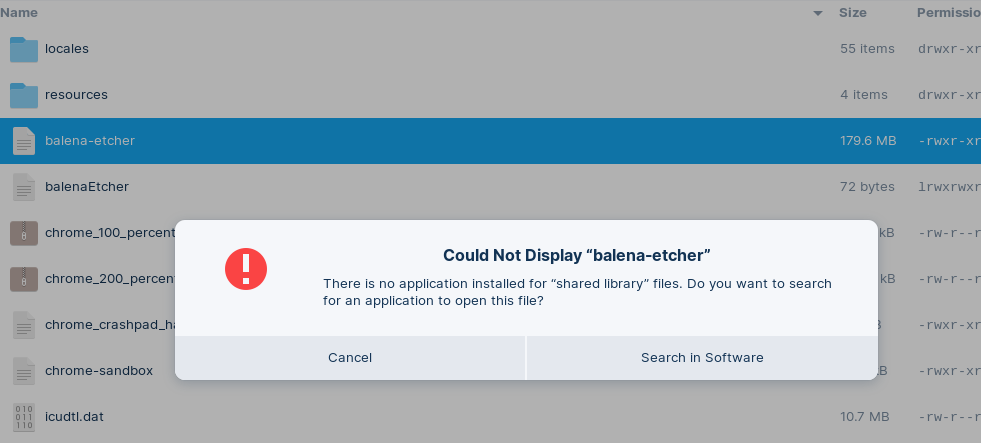Select the resources folder icon

coord(24,95)
